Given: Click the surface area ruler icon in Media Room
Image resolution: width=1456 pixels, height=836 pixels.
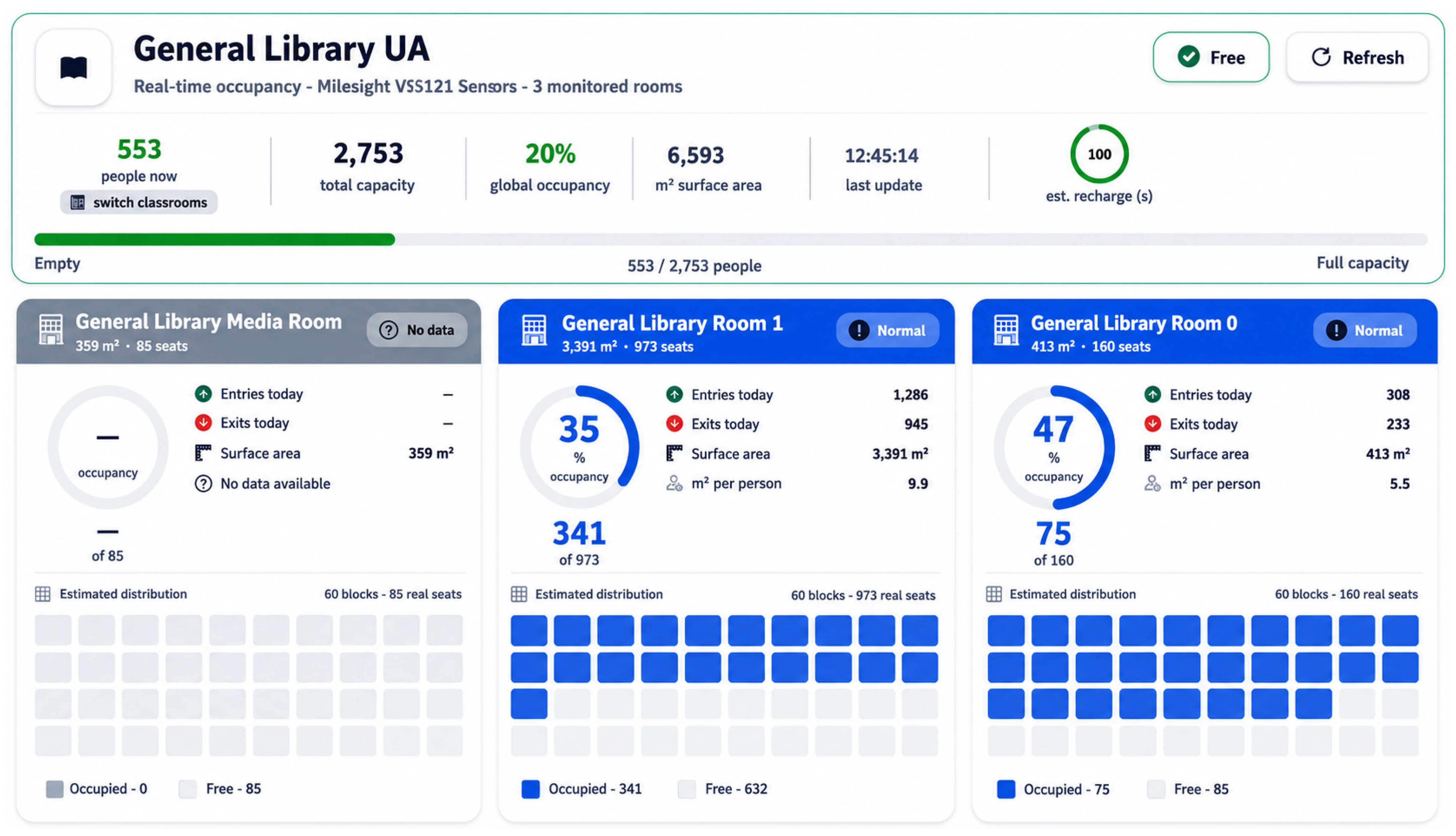Looking at the screenshot, I should (203, 453).
